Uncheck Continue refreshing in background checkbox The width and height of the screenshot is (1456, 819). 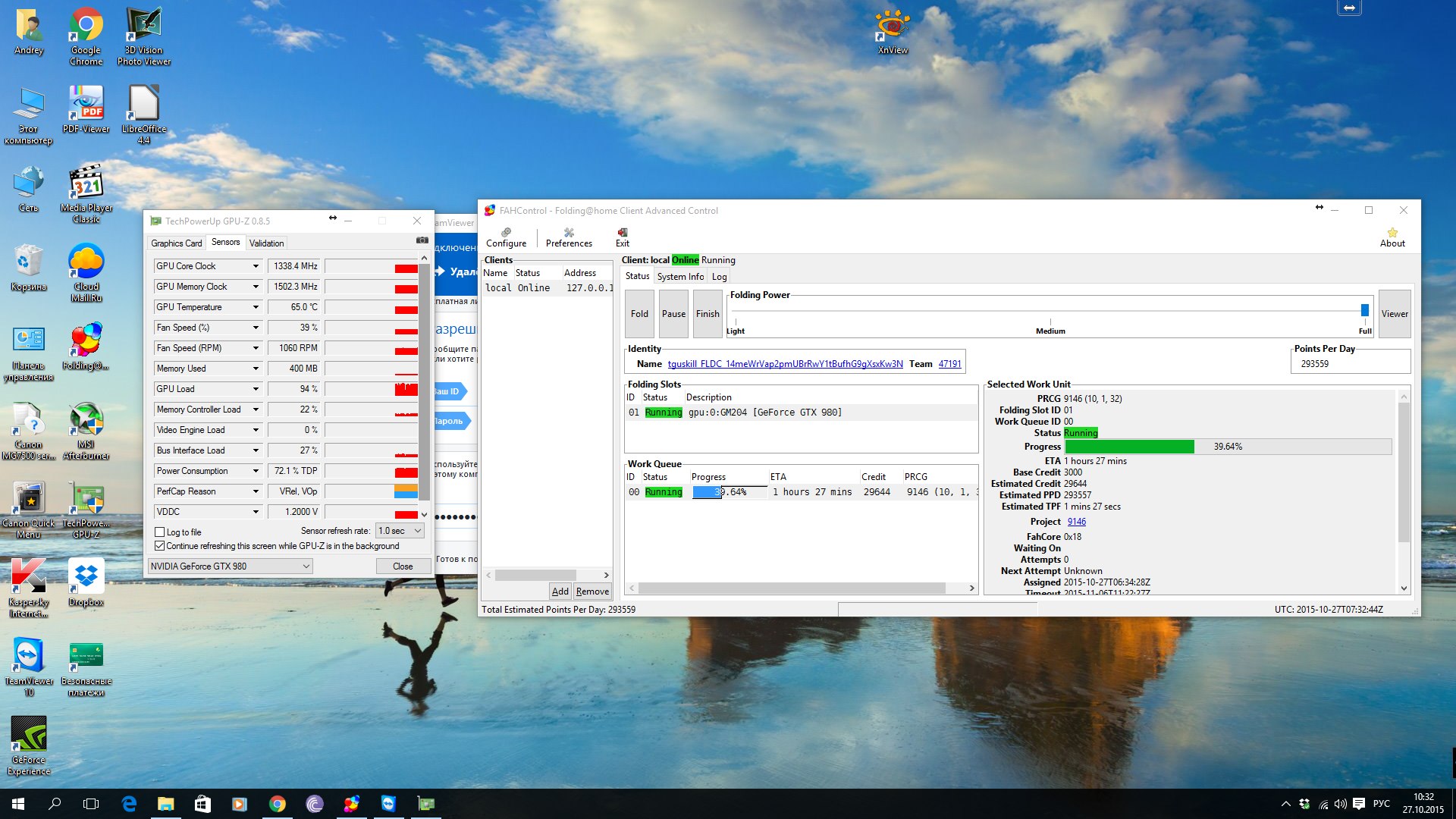pyautogui.click(x=160, y=546)
